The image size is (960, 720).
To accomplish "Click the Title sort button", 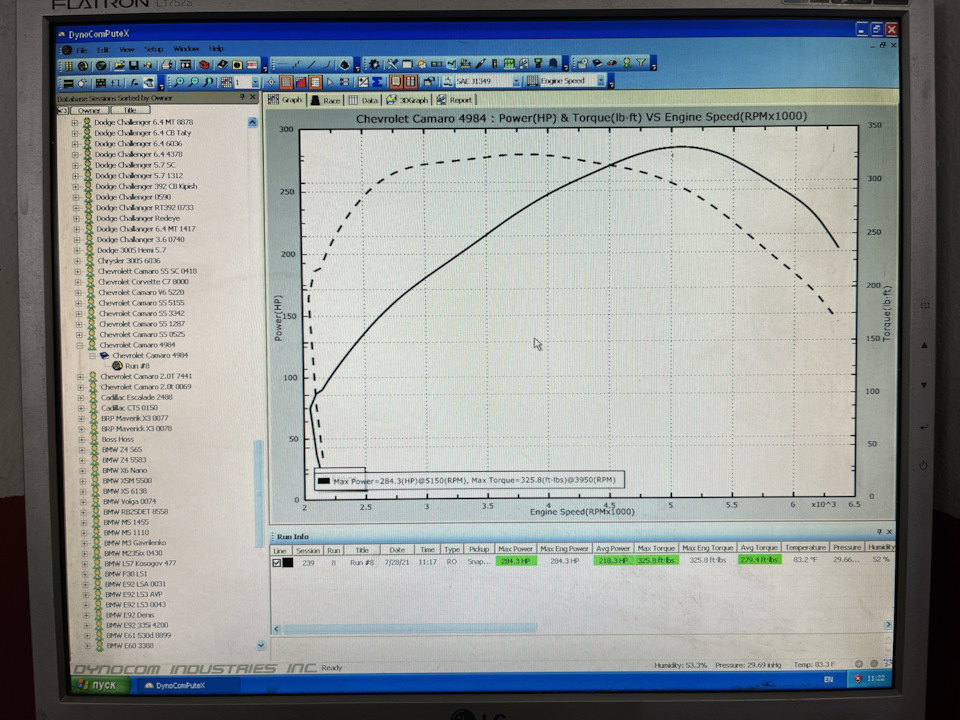I will 130,110.
